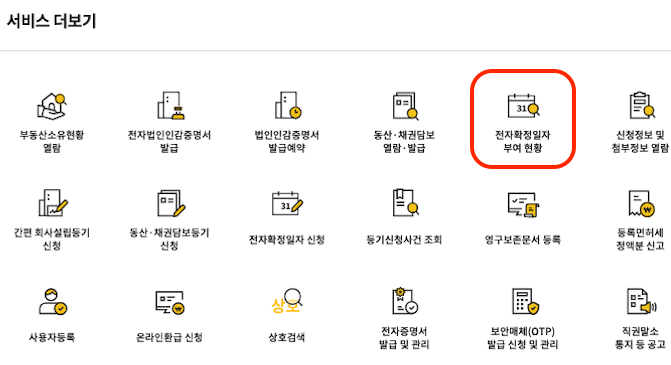Click the 온라인환급 신청 label

click(x=169, y=337)
